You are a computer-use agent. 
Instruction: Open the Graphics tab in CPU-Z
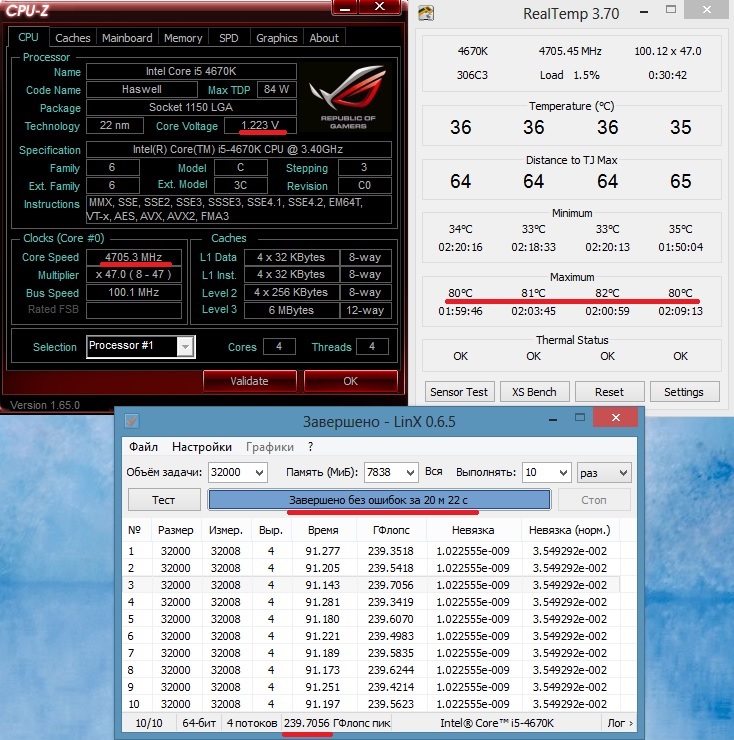click(x=277, y=38)
